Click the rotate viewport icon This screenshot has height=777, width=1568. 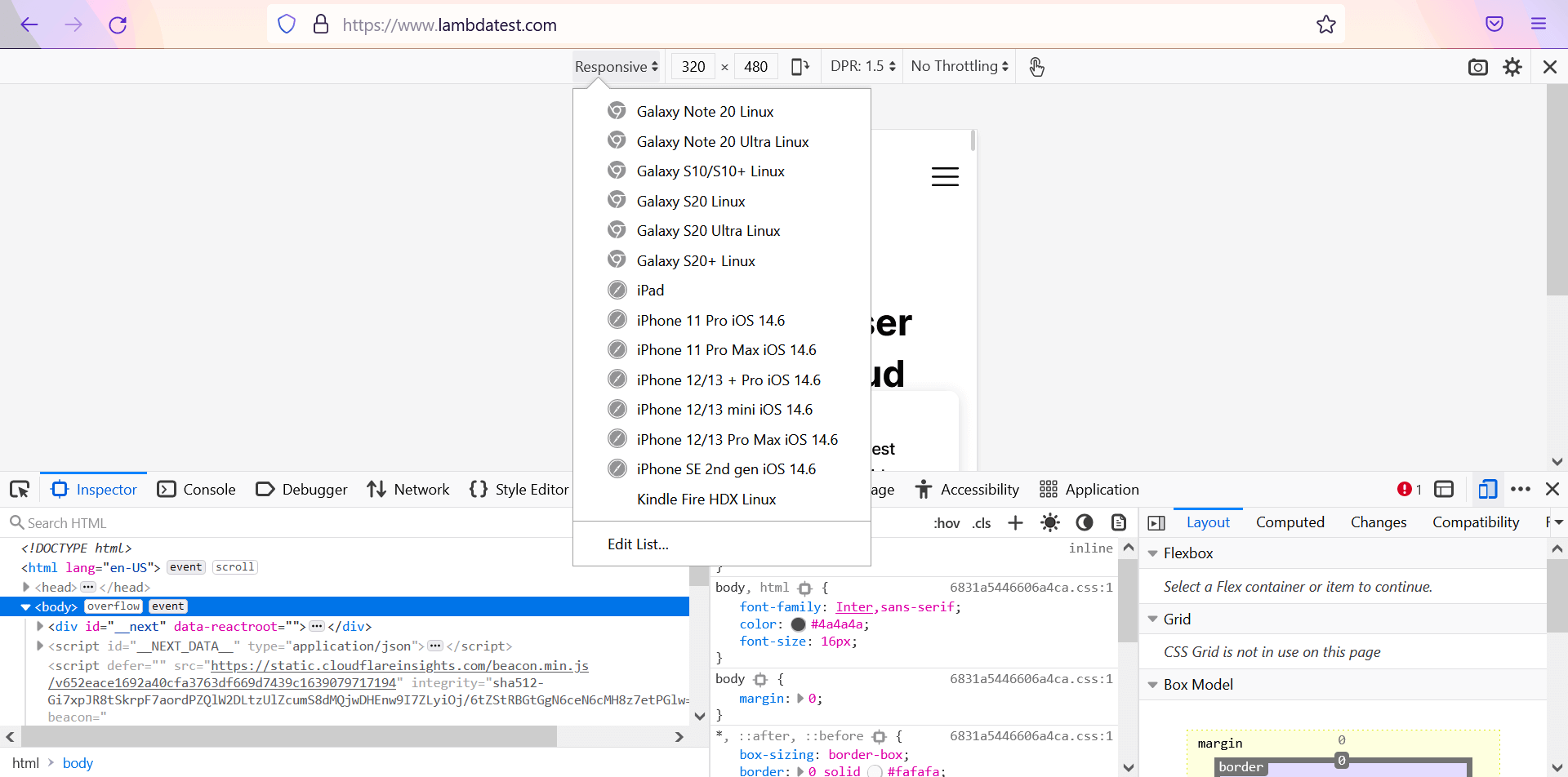point(800,67)
